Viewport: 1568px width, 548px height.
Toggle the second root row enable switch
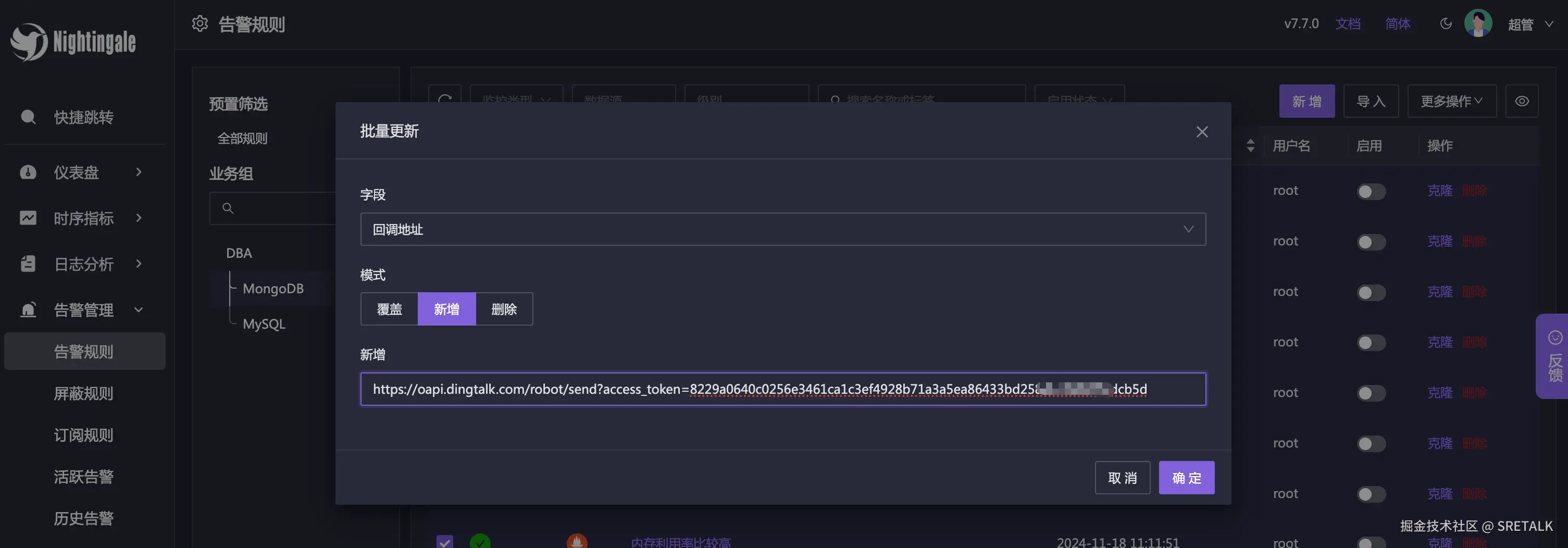coord(1371,242)
